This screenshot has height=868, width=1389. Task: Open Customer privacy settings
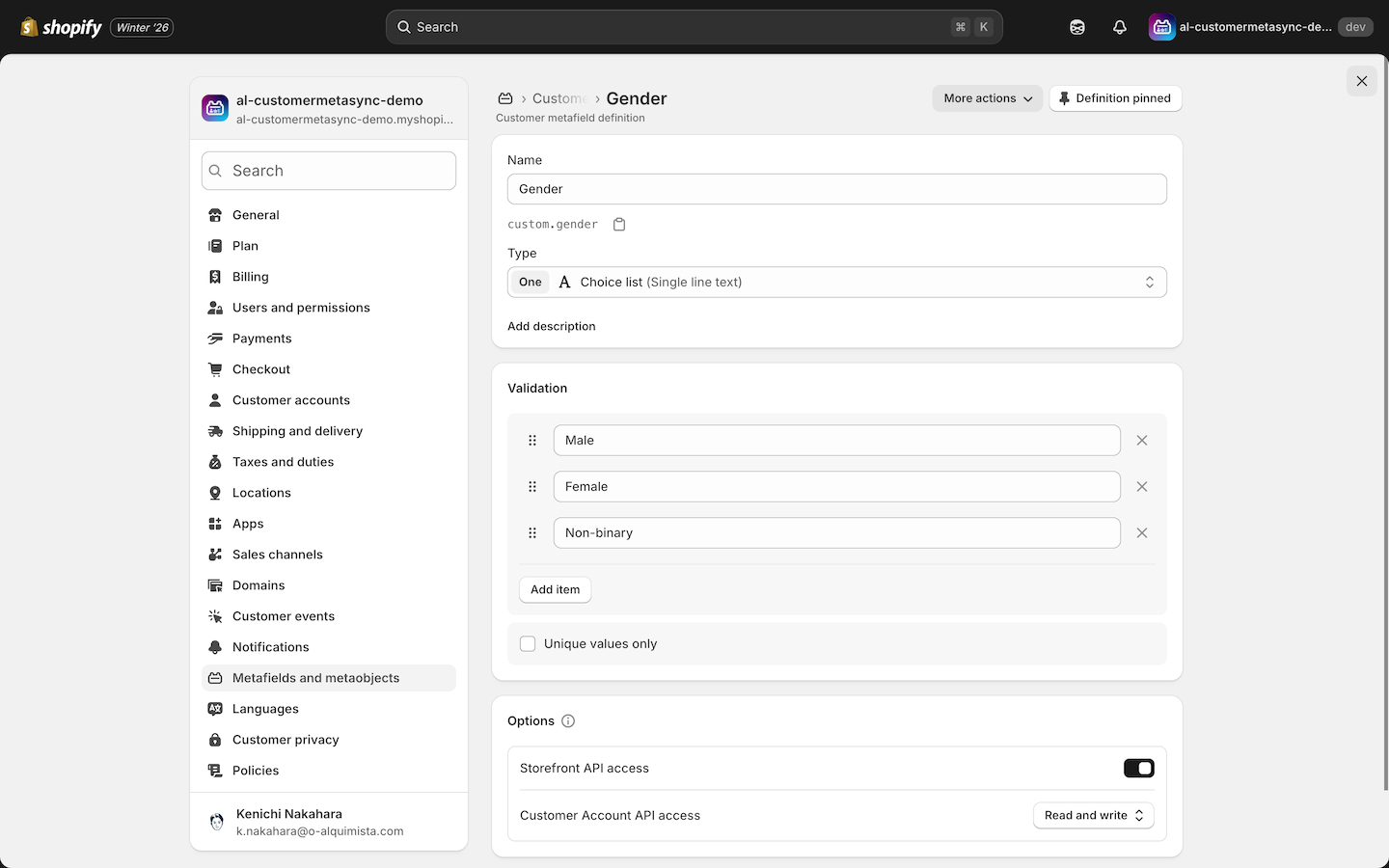click(x=286, y=739)
